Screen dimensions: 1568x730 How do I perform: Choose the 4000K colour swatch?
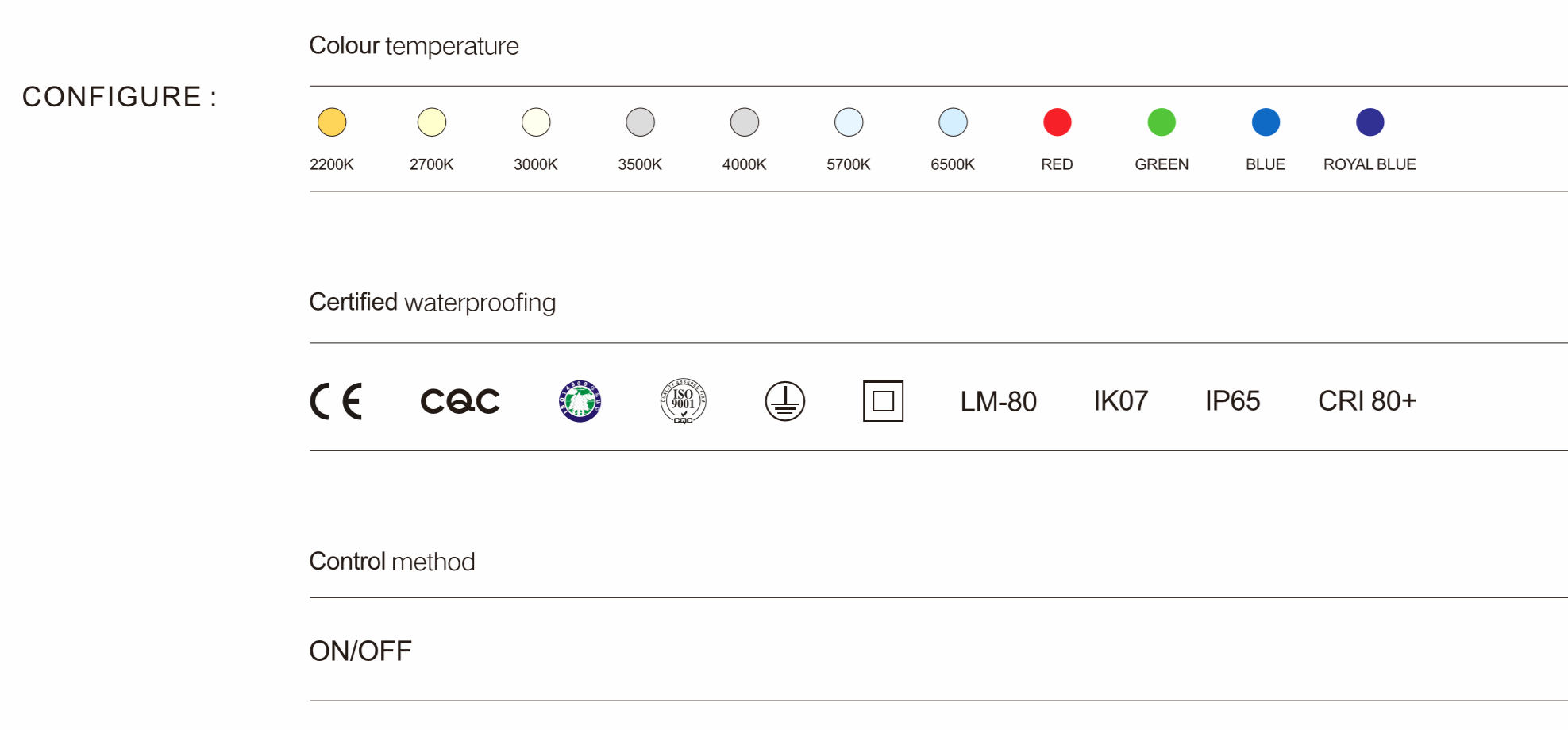point(745,122)
